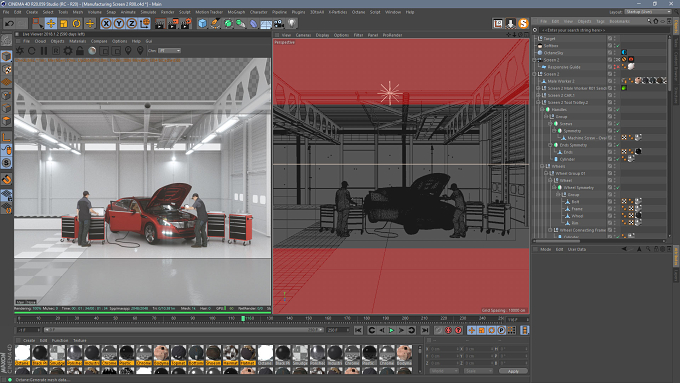The height and width of the screenshot is (383, 680).
Task: Activate the Move tool
Action: [x=51, y=23]
